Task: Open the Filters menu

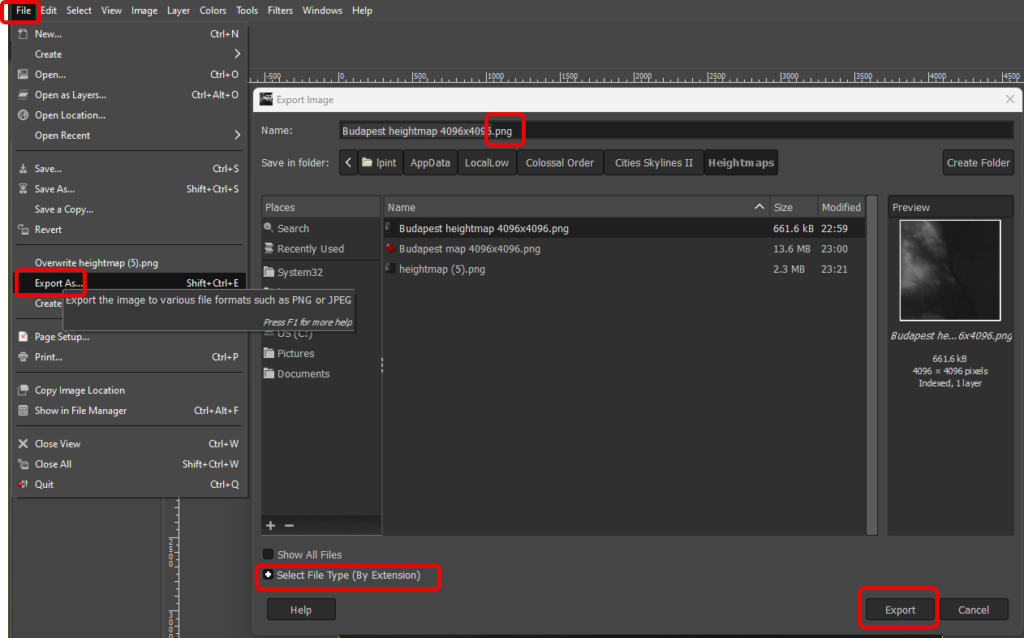Action: point(280,10)
